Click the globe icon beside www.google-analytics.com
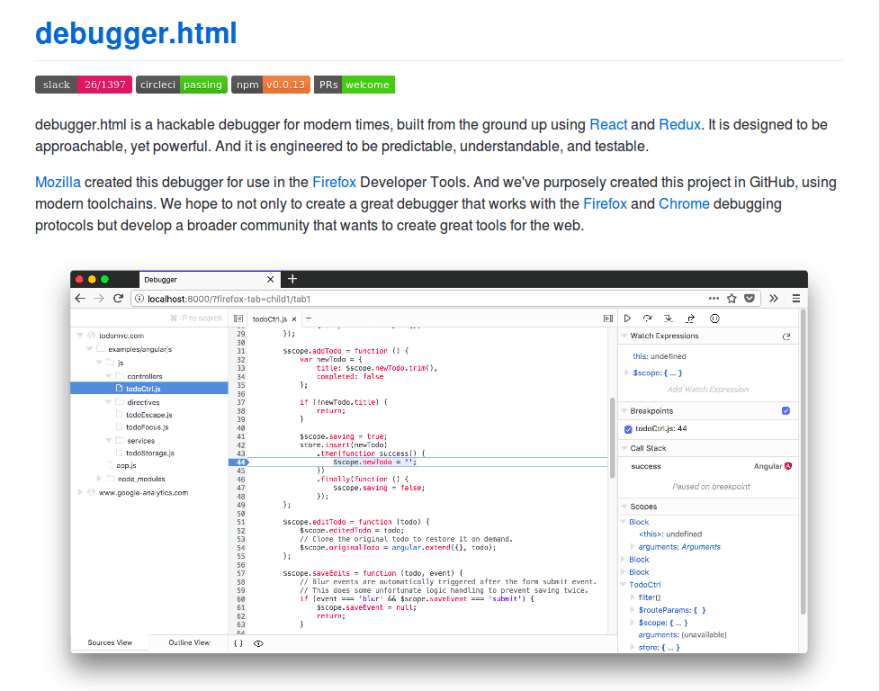 click(x=91, y=492)
